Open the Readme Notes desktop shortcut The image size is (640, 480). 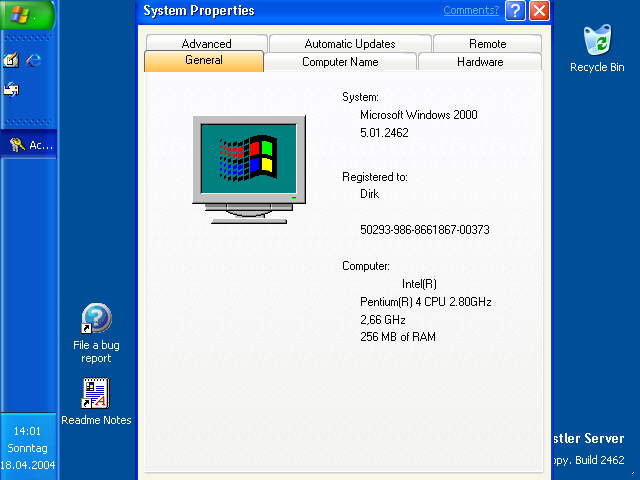pos(96,402)
